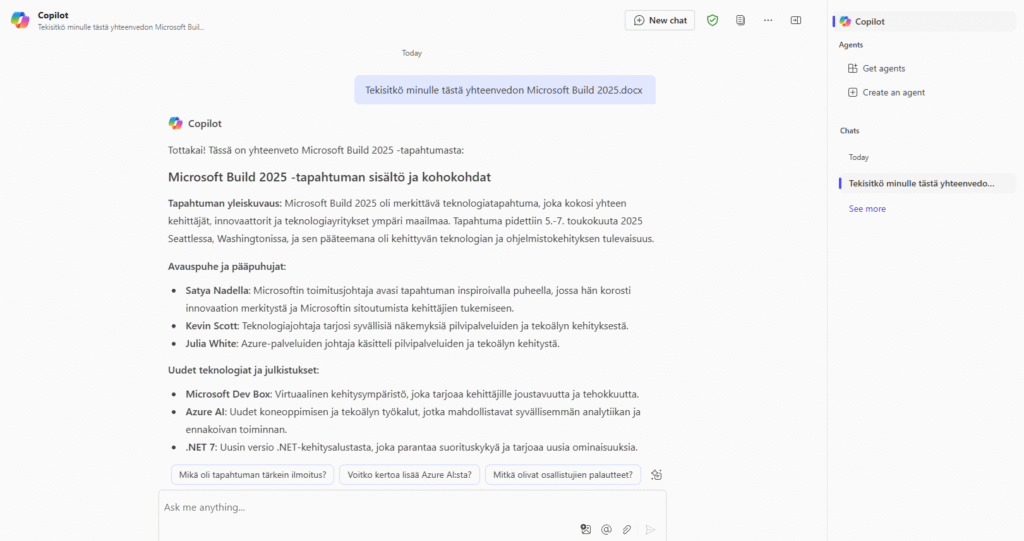Click the Get agents icon
The image size is (1024, 541).
point(852,68)
